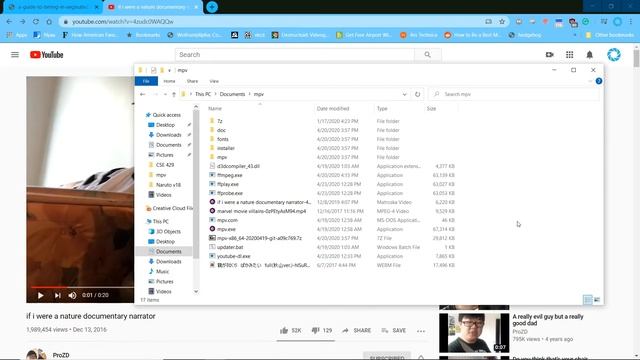Viewport: 640px width, 360px height.
Task: Open YouTube notifications bell
Action: pos(589,55)
